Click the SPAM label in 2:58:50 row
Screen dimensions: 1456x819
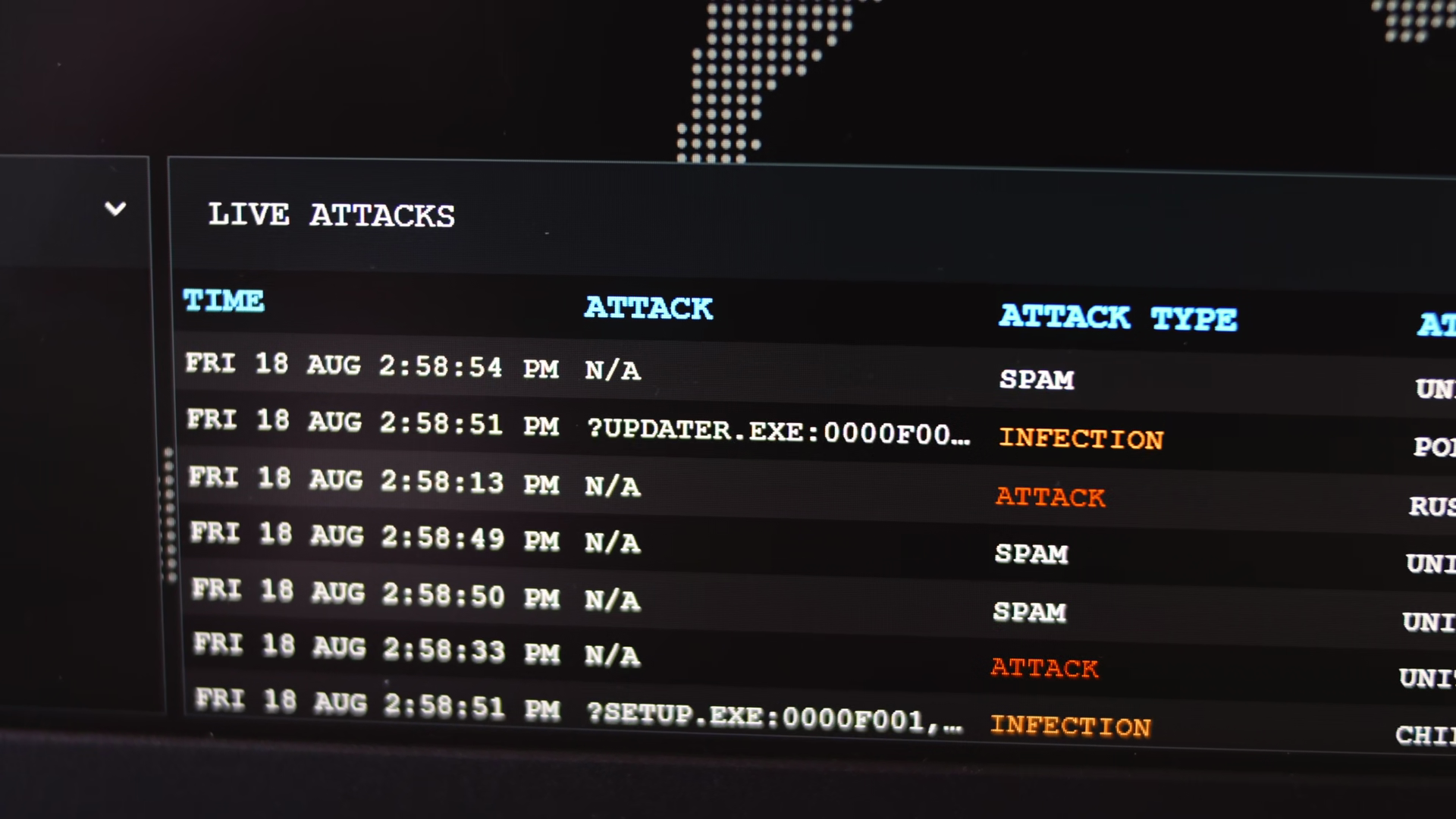[x=1030, y=612]
